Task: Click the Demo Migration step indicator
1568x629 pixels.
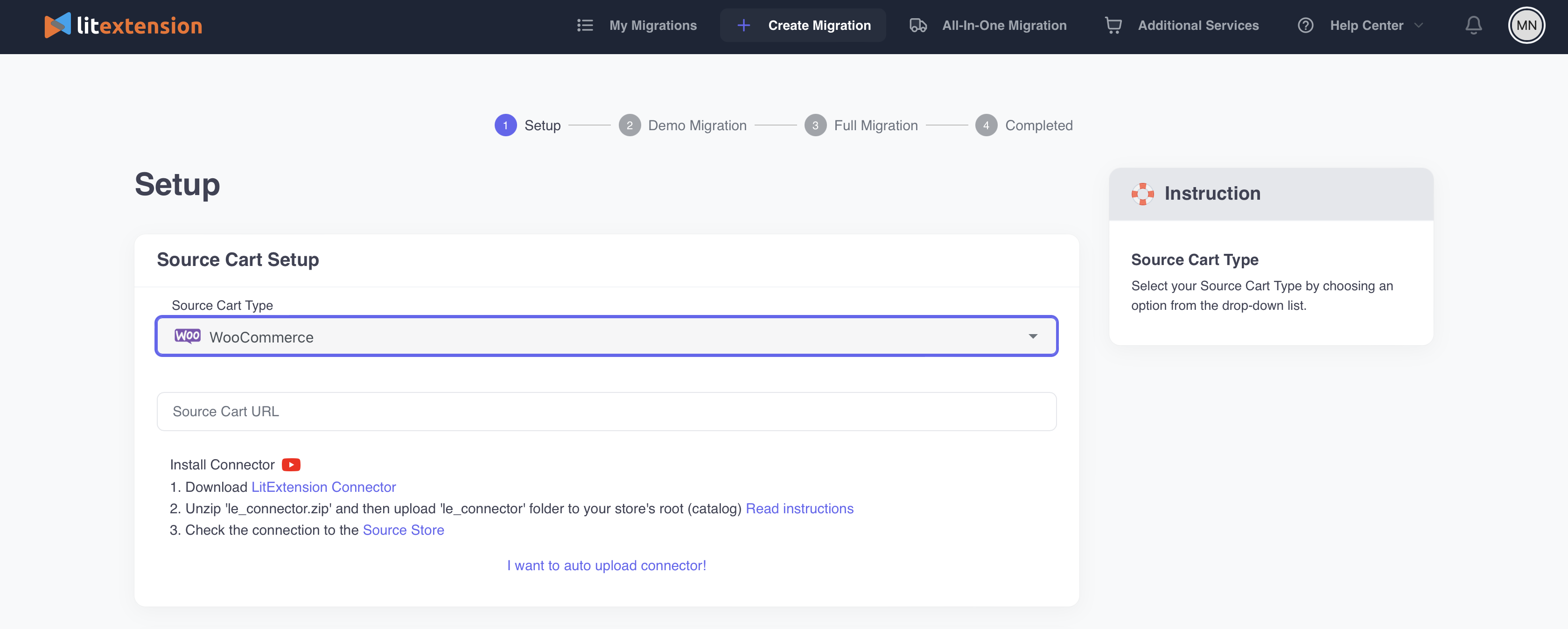Action: [630, 125]
